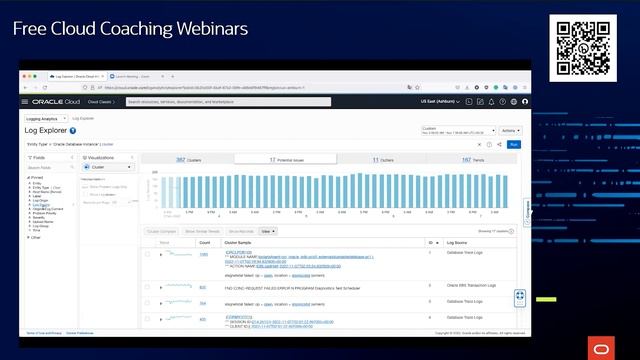
Task: Click the Log Explorer breadcrumb link
Action: pyautogui.click(x=83, y=118)
